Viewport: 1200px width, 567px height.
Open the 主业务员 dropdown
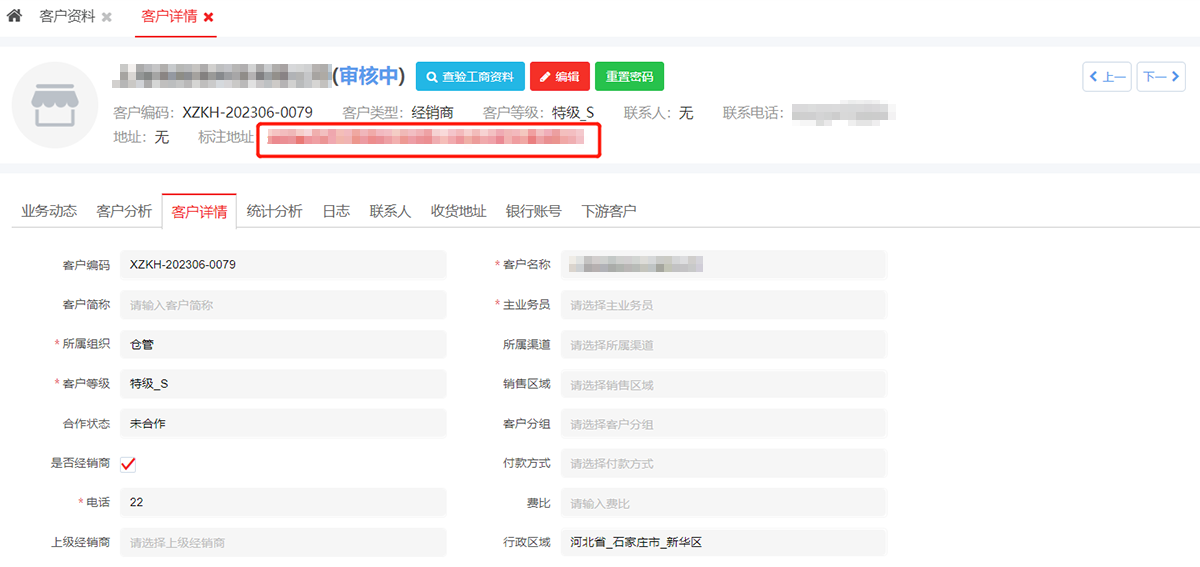click(723, 305)
